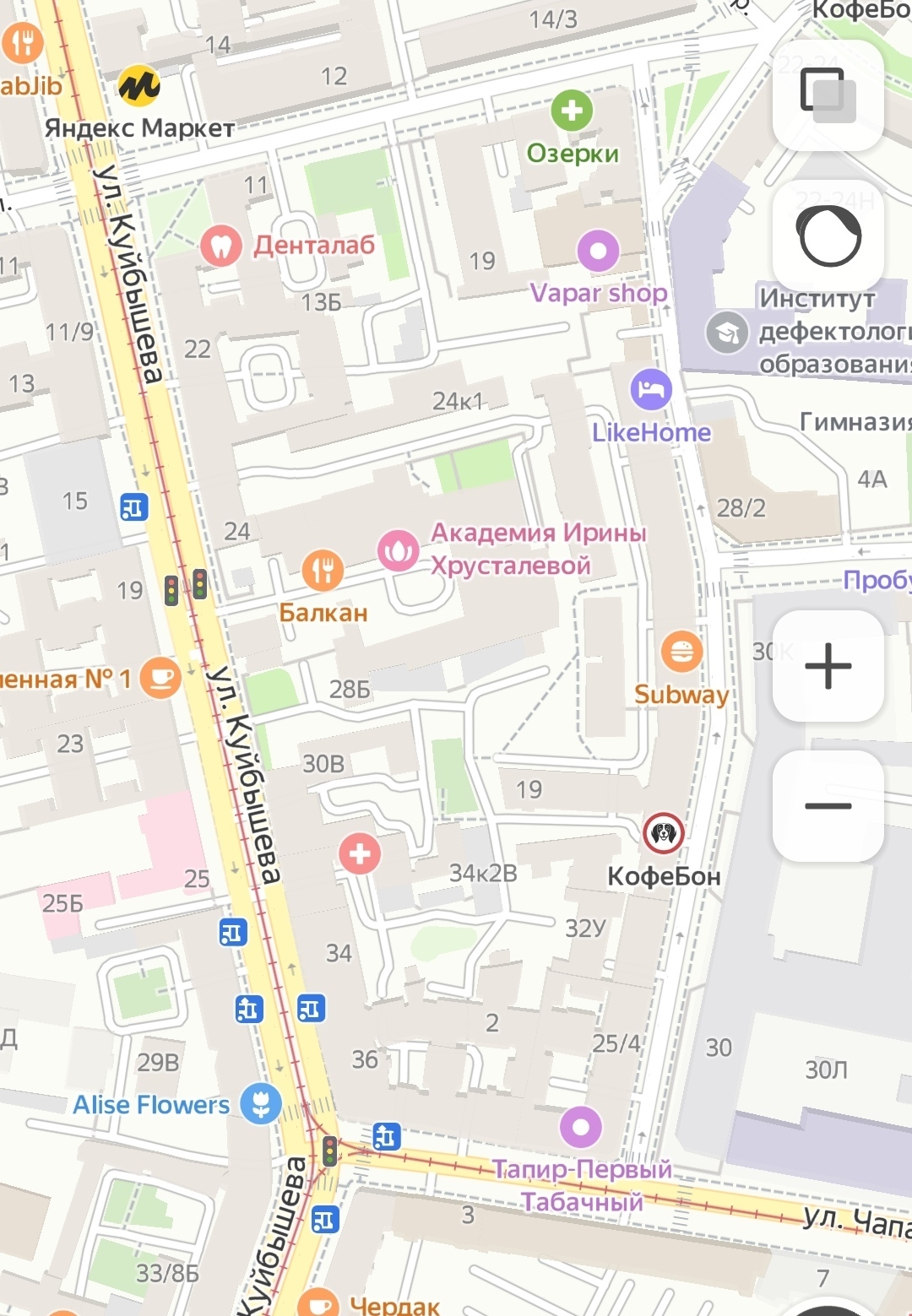The width and height of the screenshot is (912, 1316).
Task: Open the КофеБон dog logo marker
Action: [x=664, y=833]
